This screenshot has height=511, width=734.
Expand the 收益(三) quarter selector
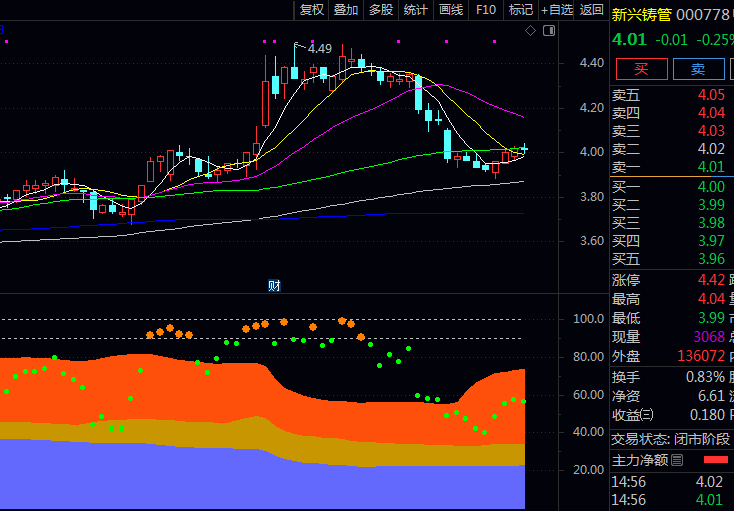click(x=647, y=415)
